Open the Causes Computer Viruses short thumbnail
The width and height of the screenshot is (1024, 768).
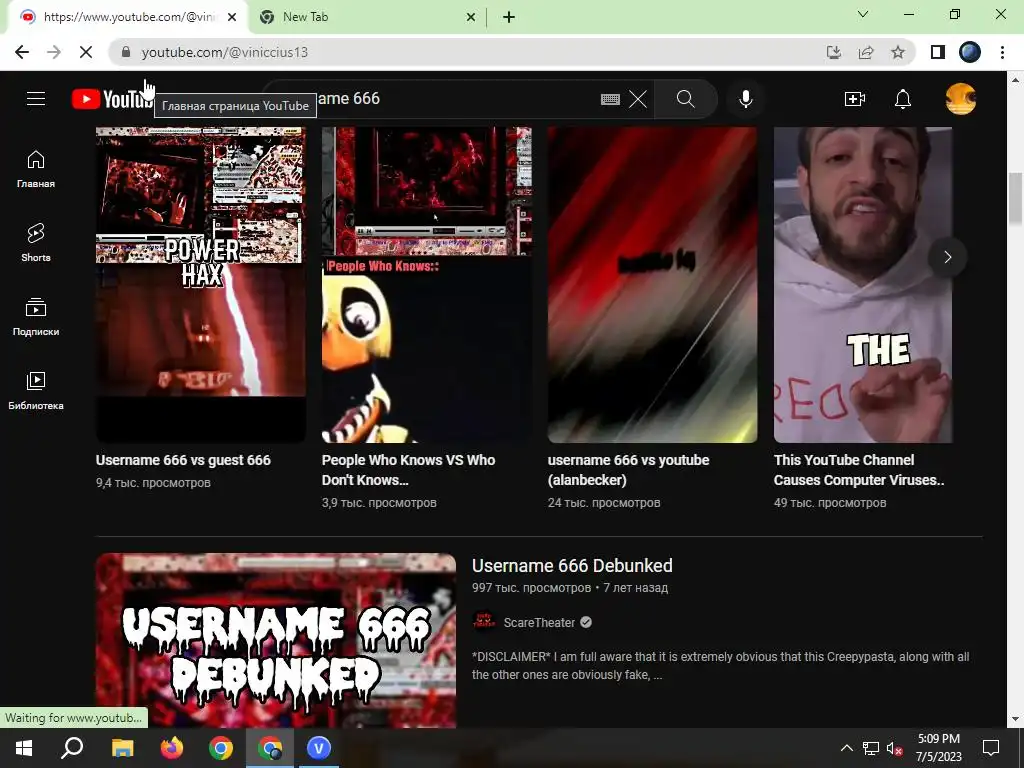point(863,285)
